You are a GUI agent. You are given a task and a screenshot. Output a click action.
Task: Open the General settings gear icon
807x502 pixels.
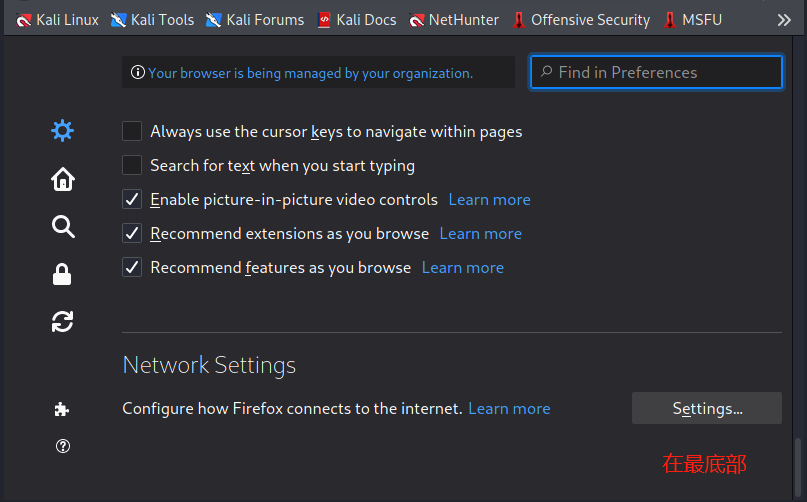tap(63, 131)
